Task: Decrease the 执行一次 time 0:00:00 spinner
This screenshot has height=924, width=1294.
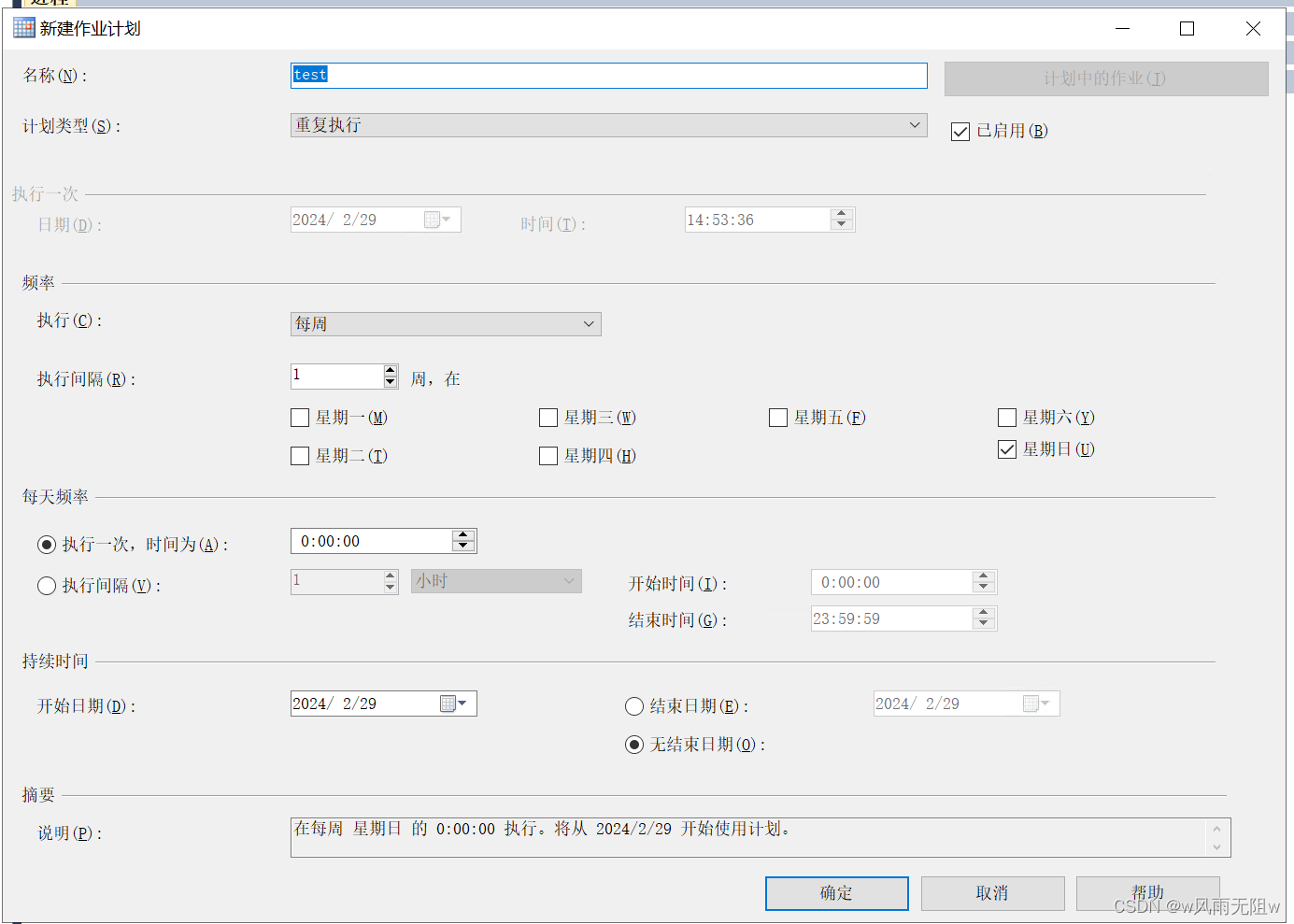Action: (463, 546)
